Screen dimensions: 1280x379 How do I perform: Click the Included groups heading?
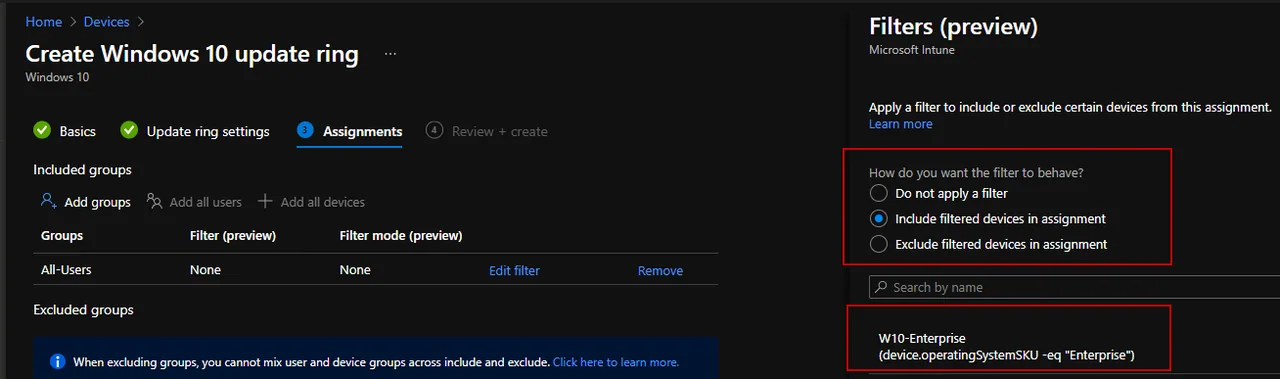(x=82, y=170)
